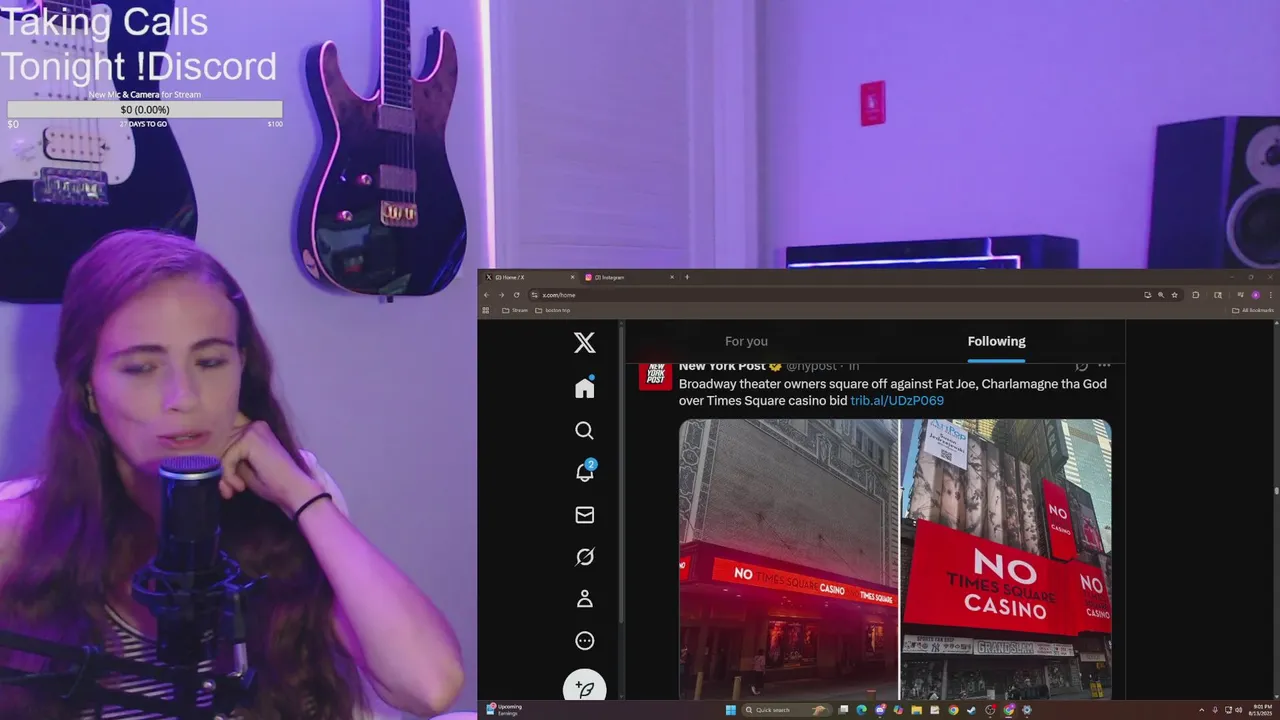Open the Chrome profile avatar

click(x=1256, y=295)
